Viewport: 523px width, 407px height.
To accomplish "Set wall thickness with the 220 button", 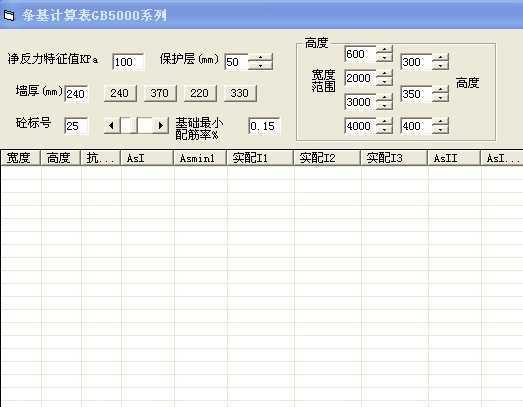I will point(200,93).
